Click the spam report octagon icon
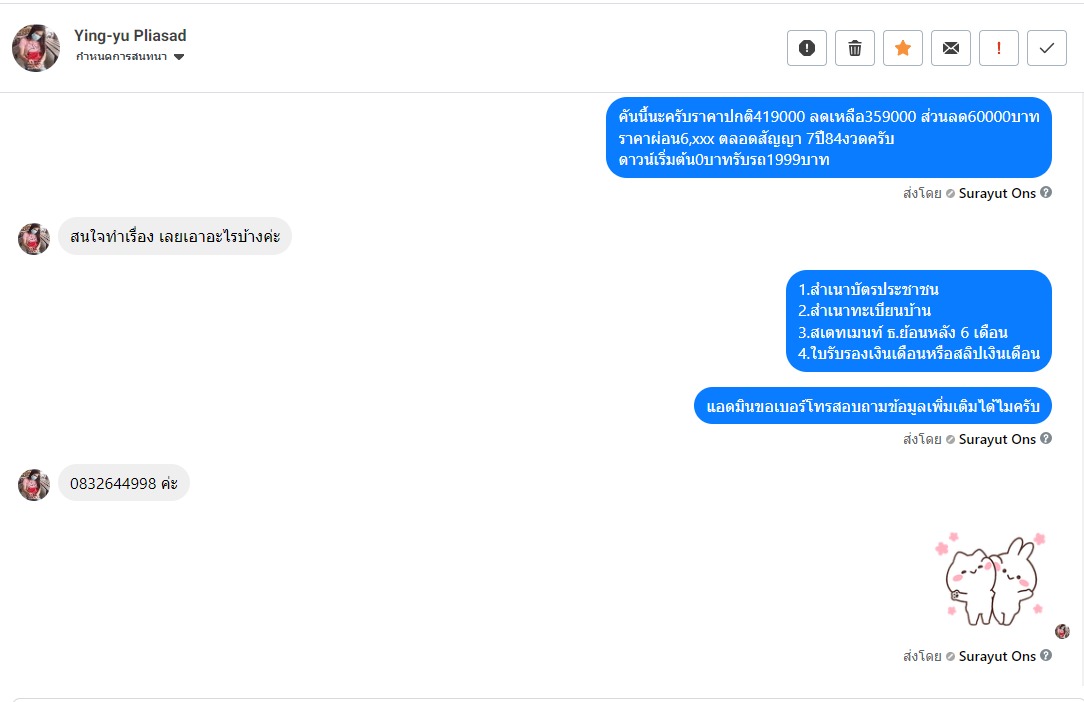 pos(807,48)
